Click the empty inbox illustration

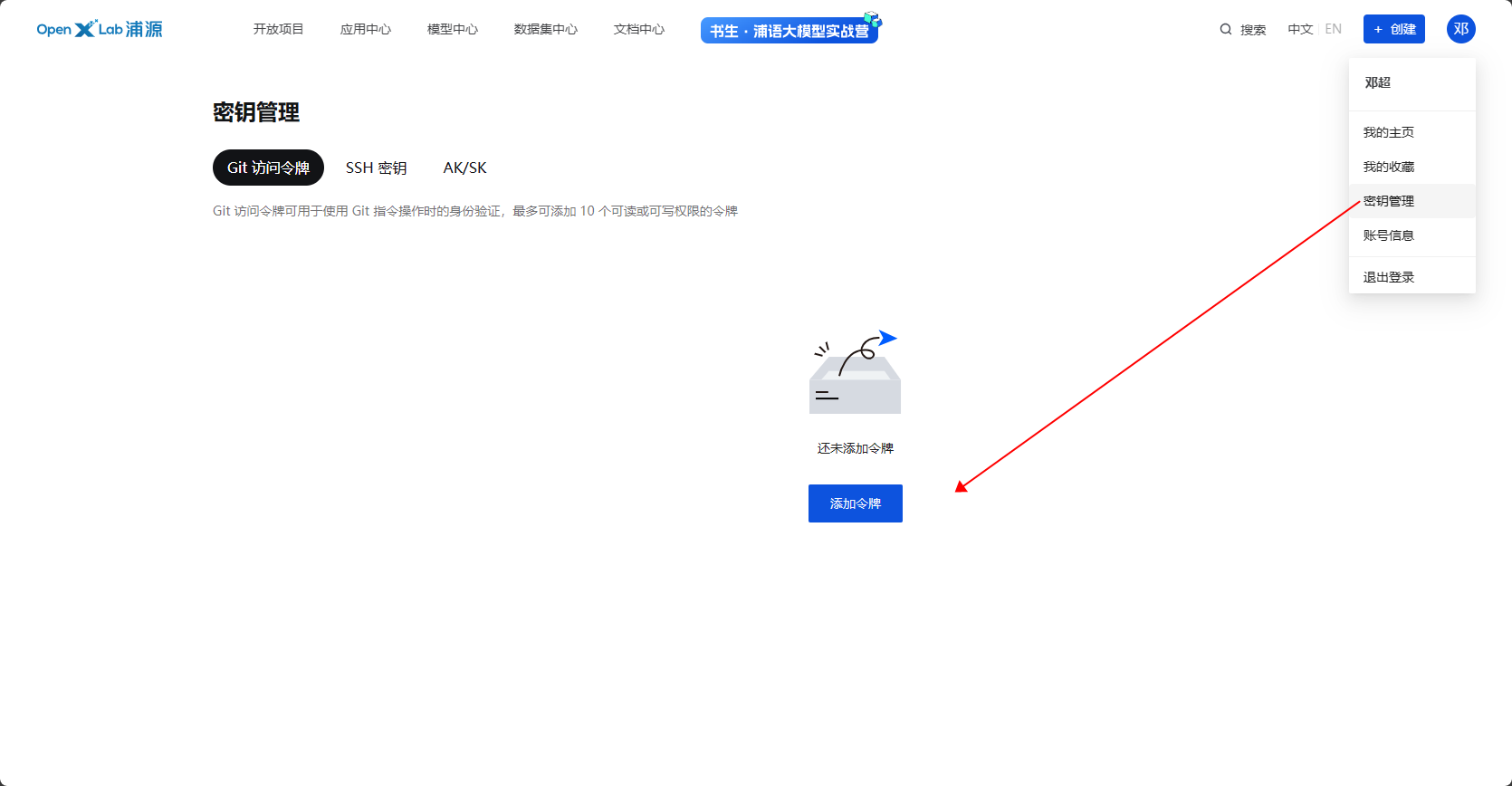point(855,372)
